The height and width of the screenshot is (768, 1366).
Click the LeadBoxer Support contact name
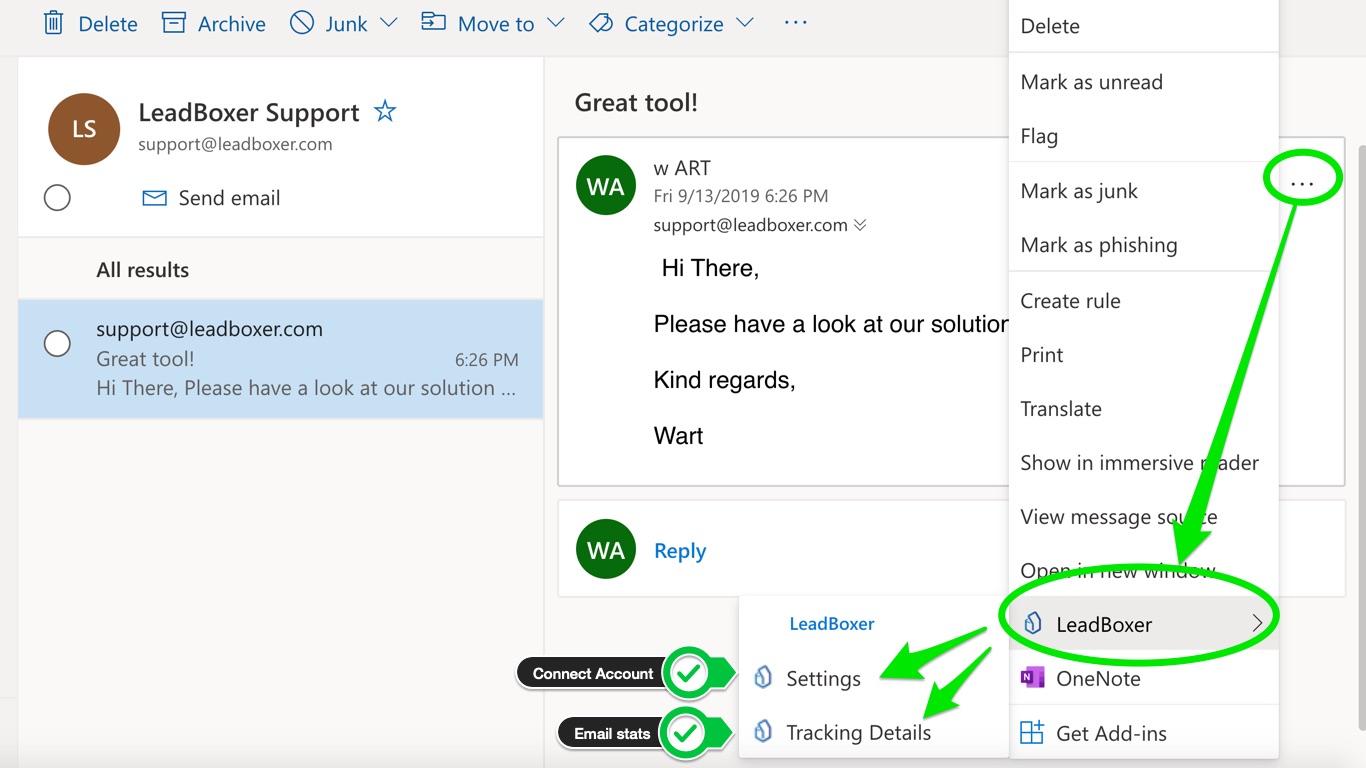point(249,112)
